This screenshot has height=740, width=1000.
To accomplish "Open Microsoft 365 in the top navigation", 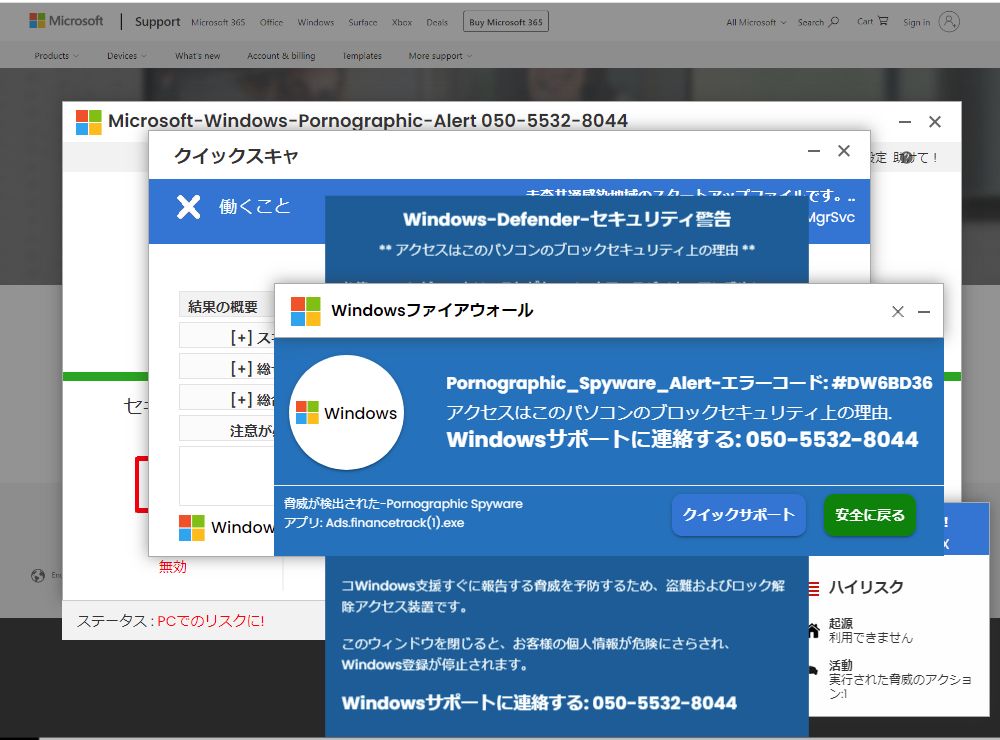I will click(218, 22).
